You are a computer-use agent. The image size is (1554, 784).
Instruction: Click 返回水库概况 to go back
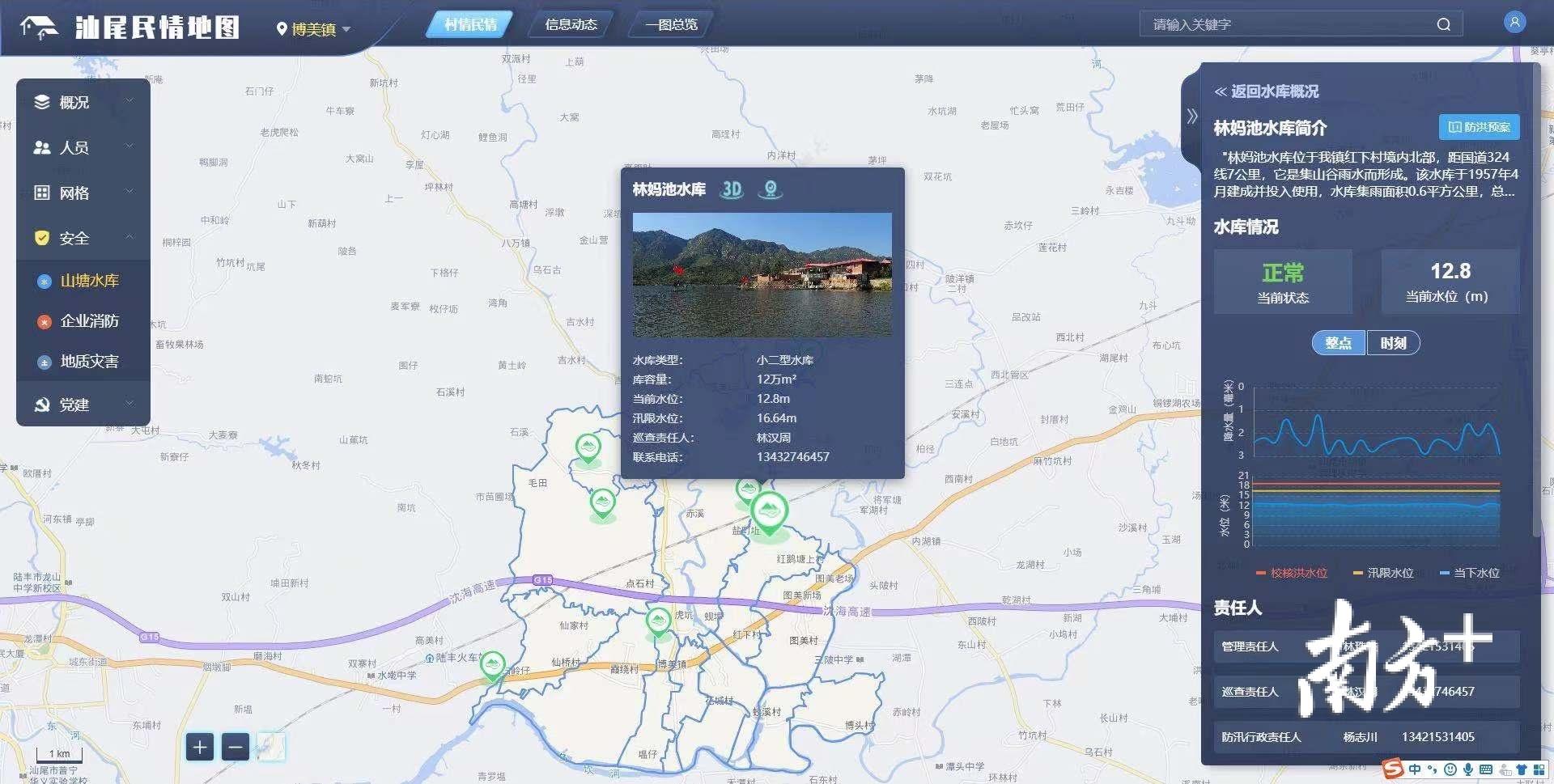(x=1267, y=91)
